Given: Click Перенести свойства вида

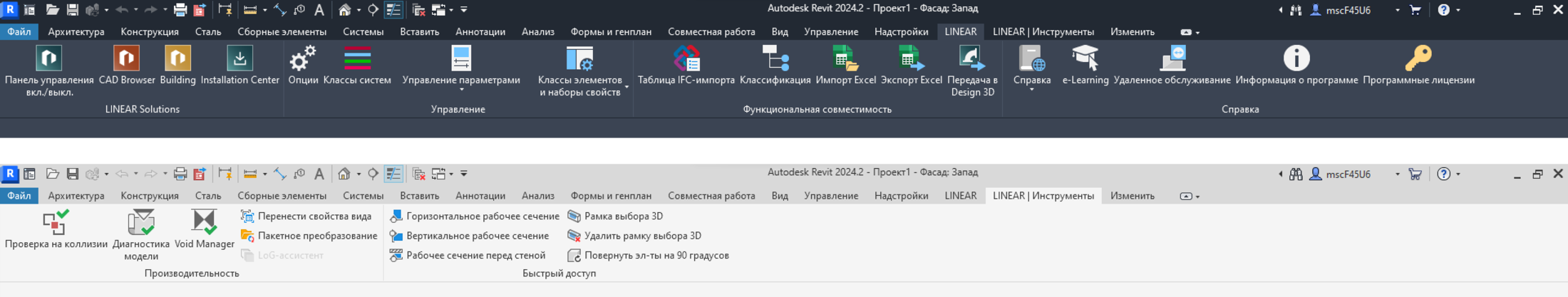Looking at the screenshot, I should coord(306,216).
